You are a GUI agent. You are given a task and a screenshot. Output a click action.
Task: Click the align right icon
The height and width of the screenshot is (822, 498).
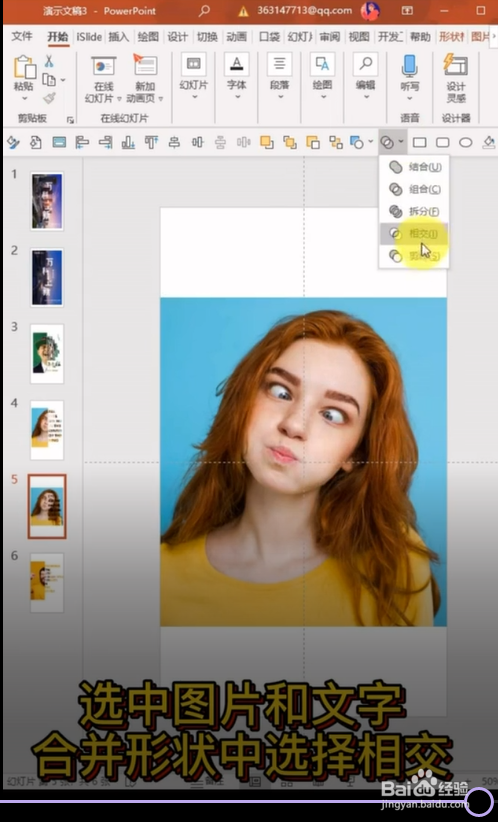click(x=105, y=142)
